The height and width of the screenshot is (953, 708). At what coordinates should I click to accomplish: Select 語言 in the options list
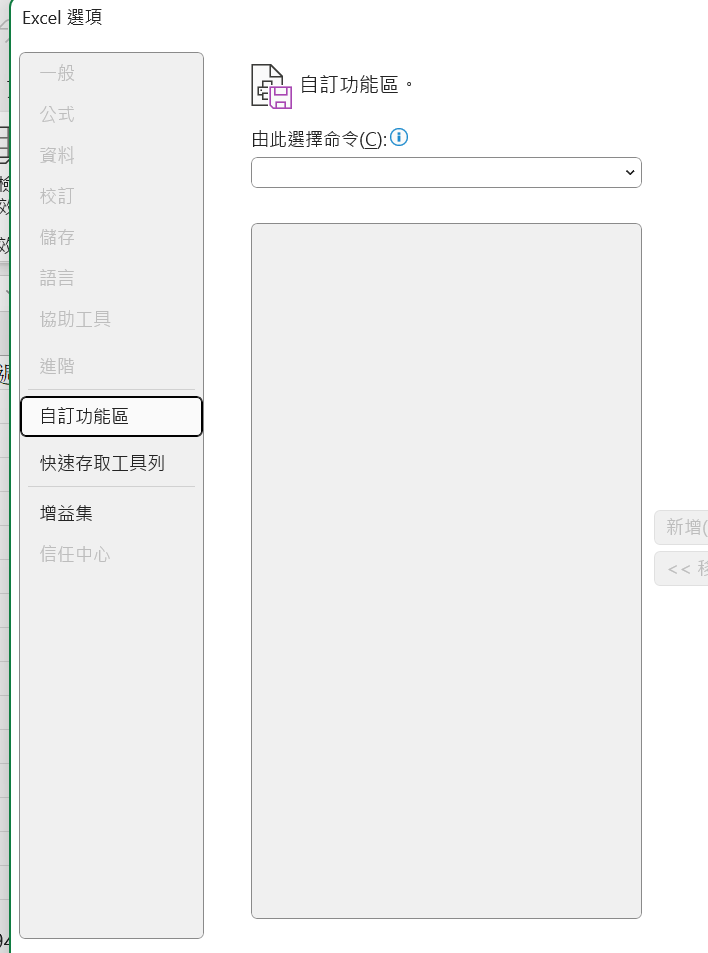111,278
